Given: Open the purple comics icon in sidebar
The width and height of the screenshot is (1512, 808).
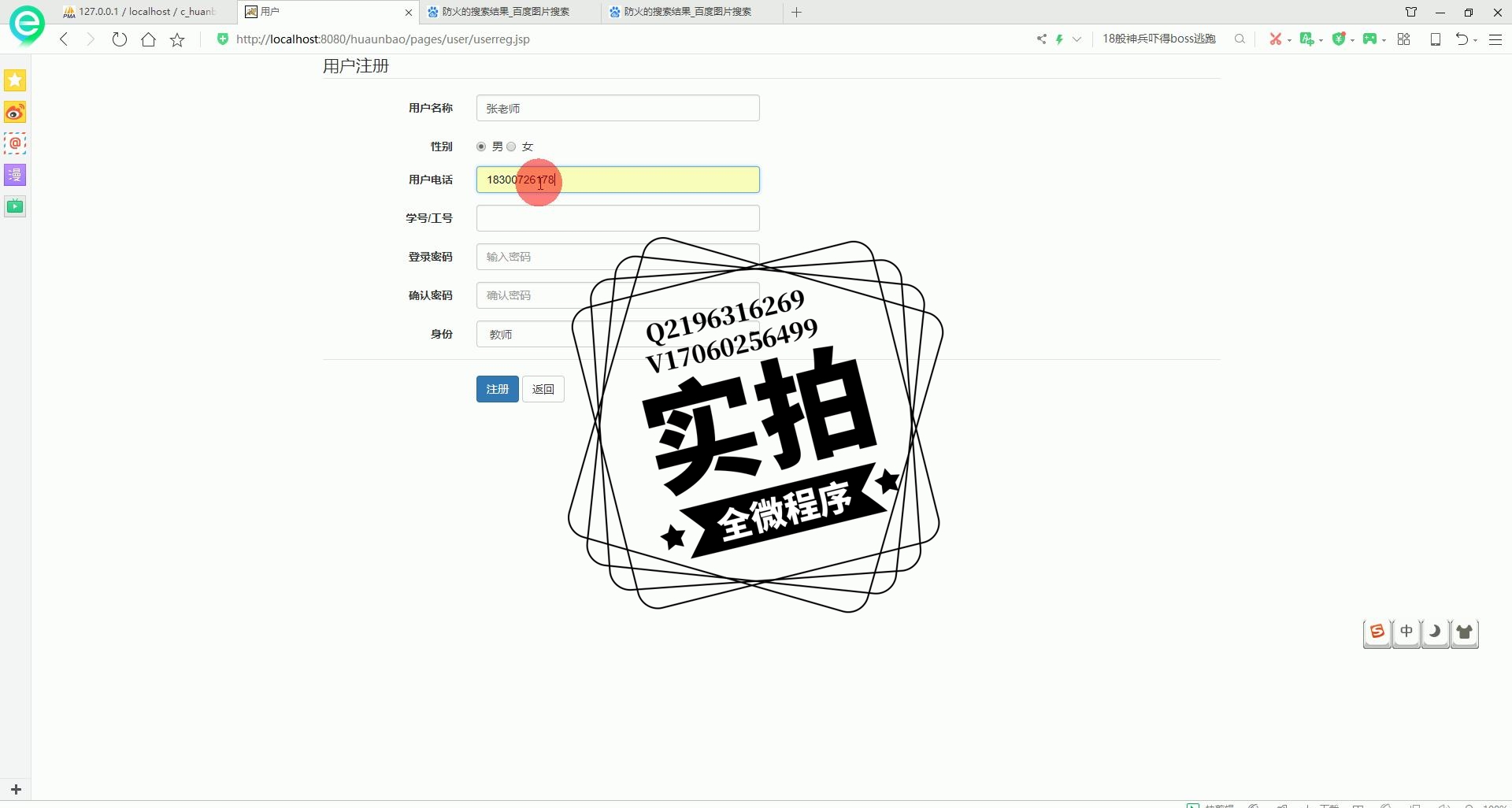Looking at the screenshot, I should tap(15, 175).
